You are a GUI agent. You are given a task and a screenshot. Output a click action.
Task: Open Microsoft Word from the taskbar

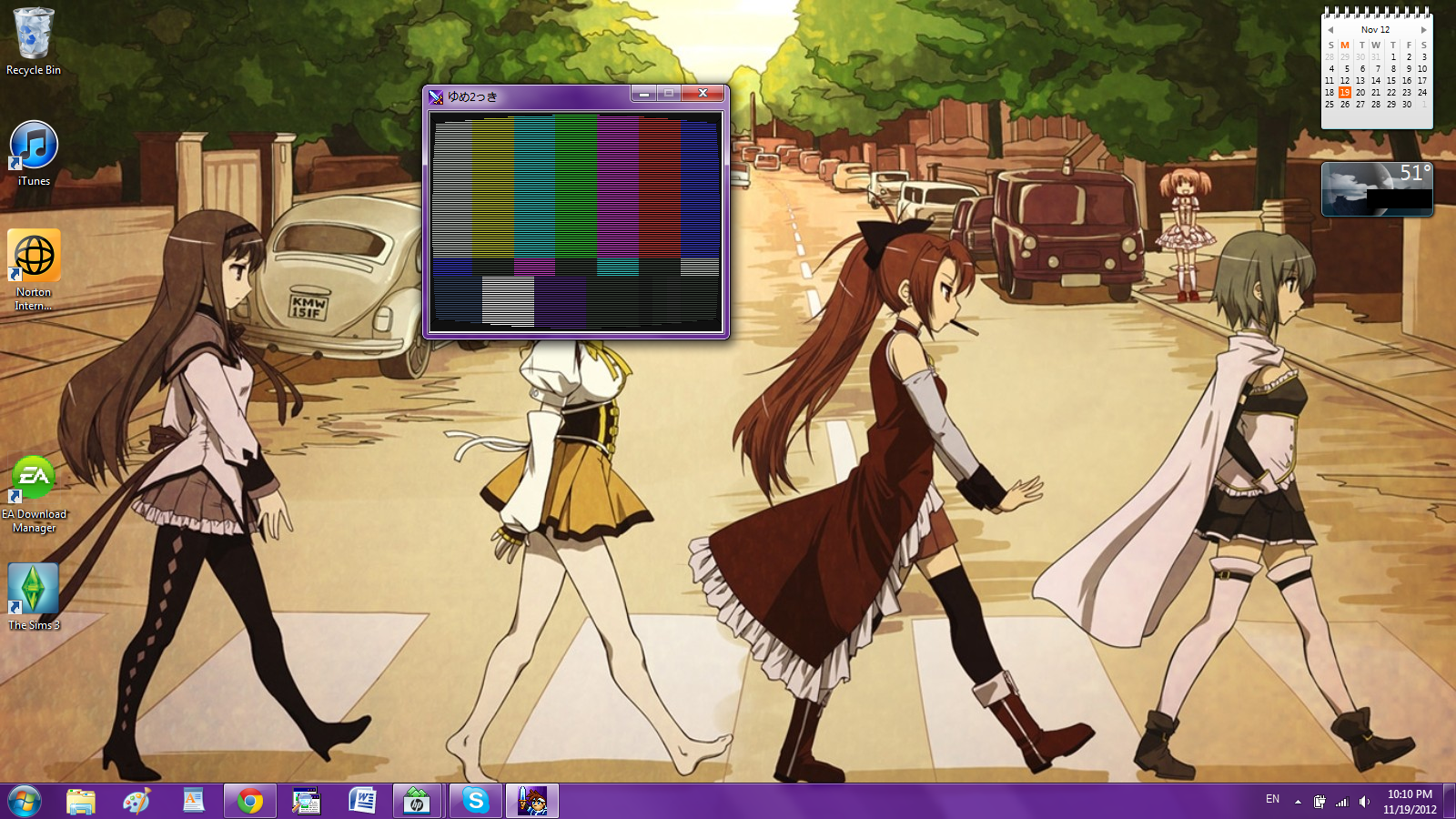[x=362, y=802]
